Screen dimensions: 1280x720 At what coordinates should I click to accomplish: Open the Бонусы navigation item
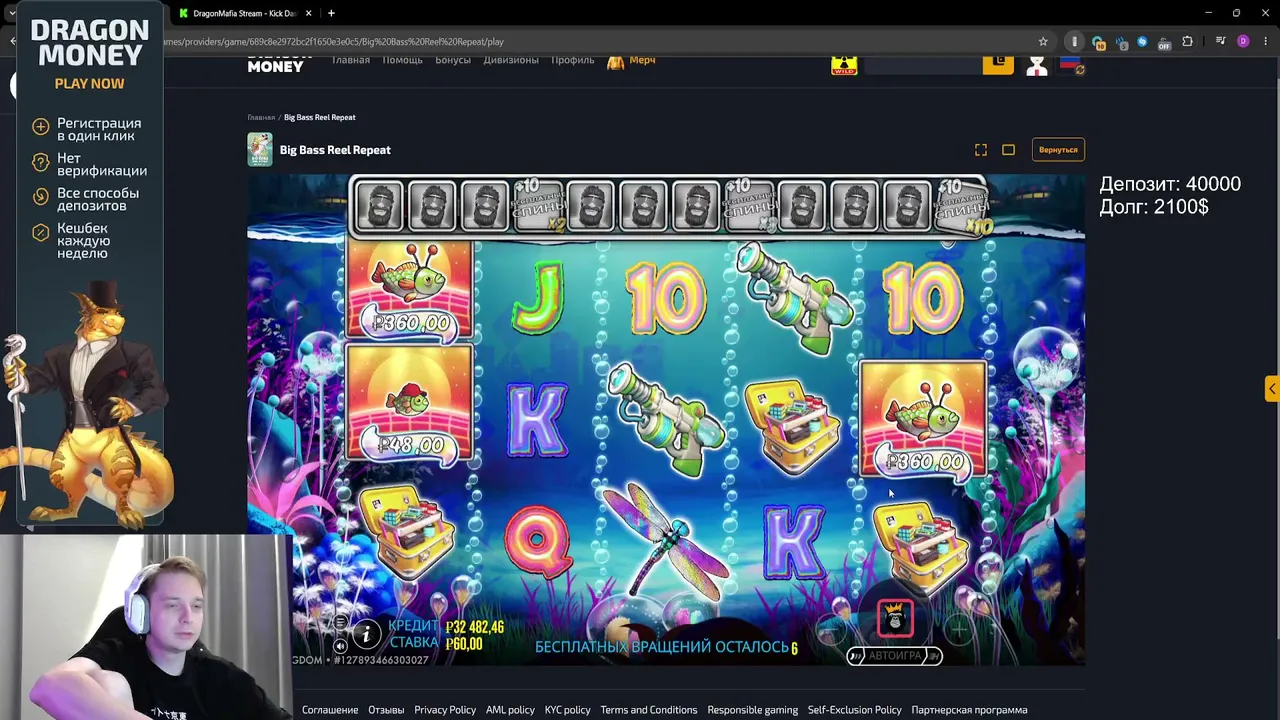[x=453, y=60]
